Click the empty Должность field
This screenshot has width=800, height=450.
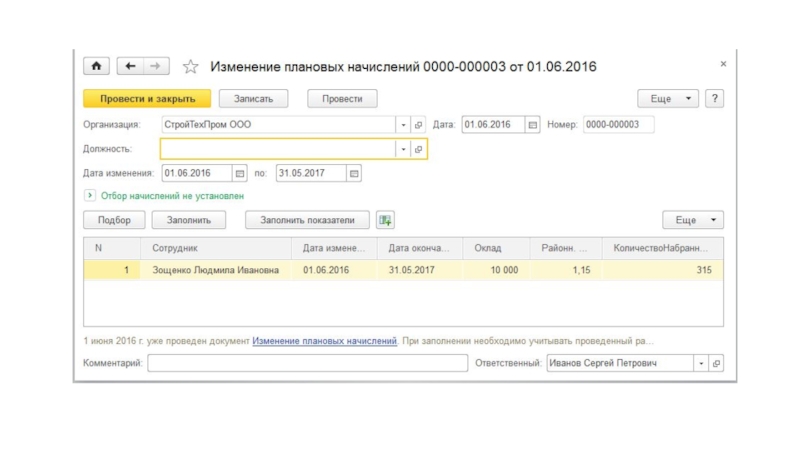coord(278,149)
